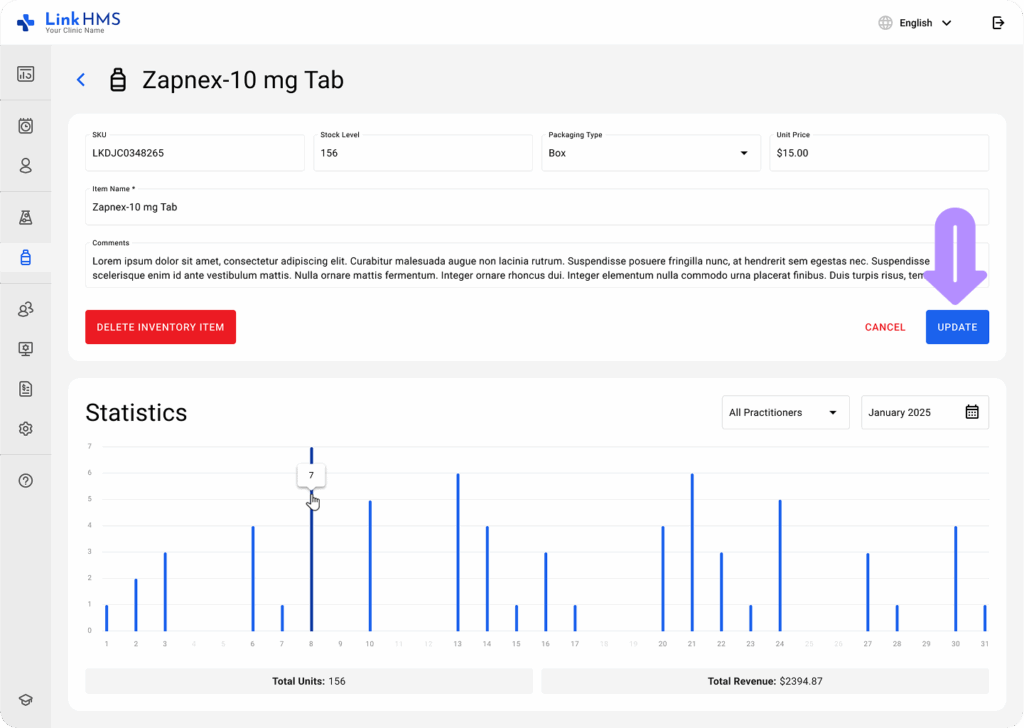
Task: Click the Link HMS logo
Action: (69, 23)
